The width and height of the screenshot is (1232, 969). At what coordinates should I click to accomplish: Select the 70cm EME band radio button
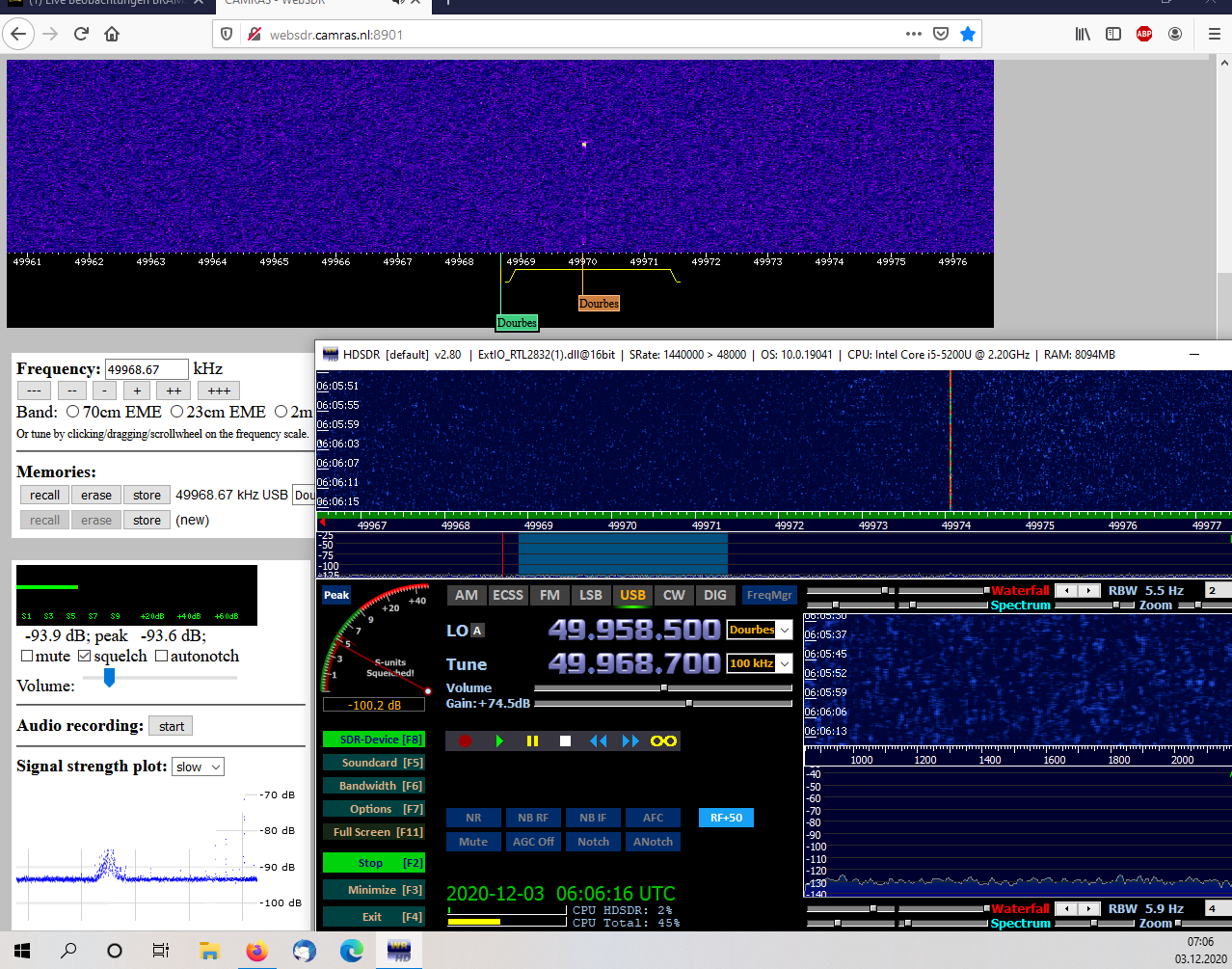72,412
